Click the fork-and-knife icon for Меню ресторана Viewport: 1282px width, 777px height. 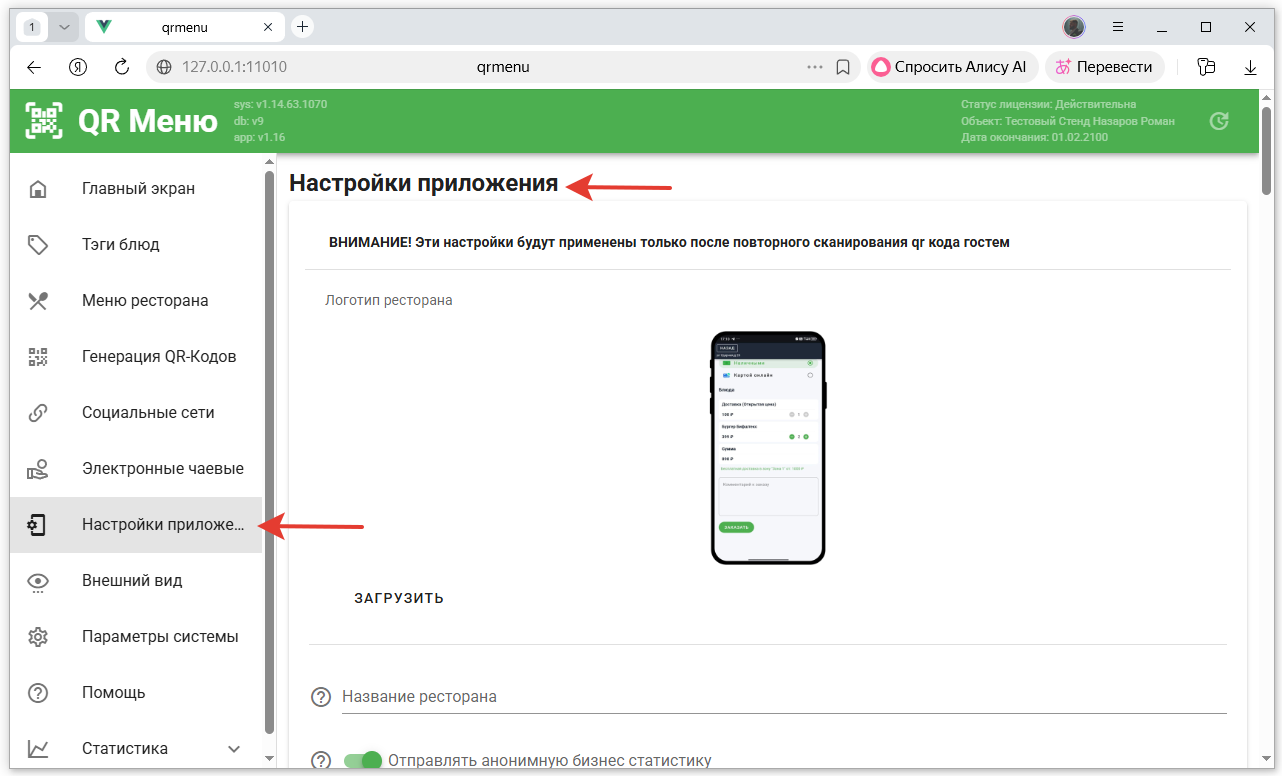coord(38,301)
